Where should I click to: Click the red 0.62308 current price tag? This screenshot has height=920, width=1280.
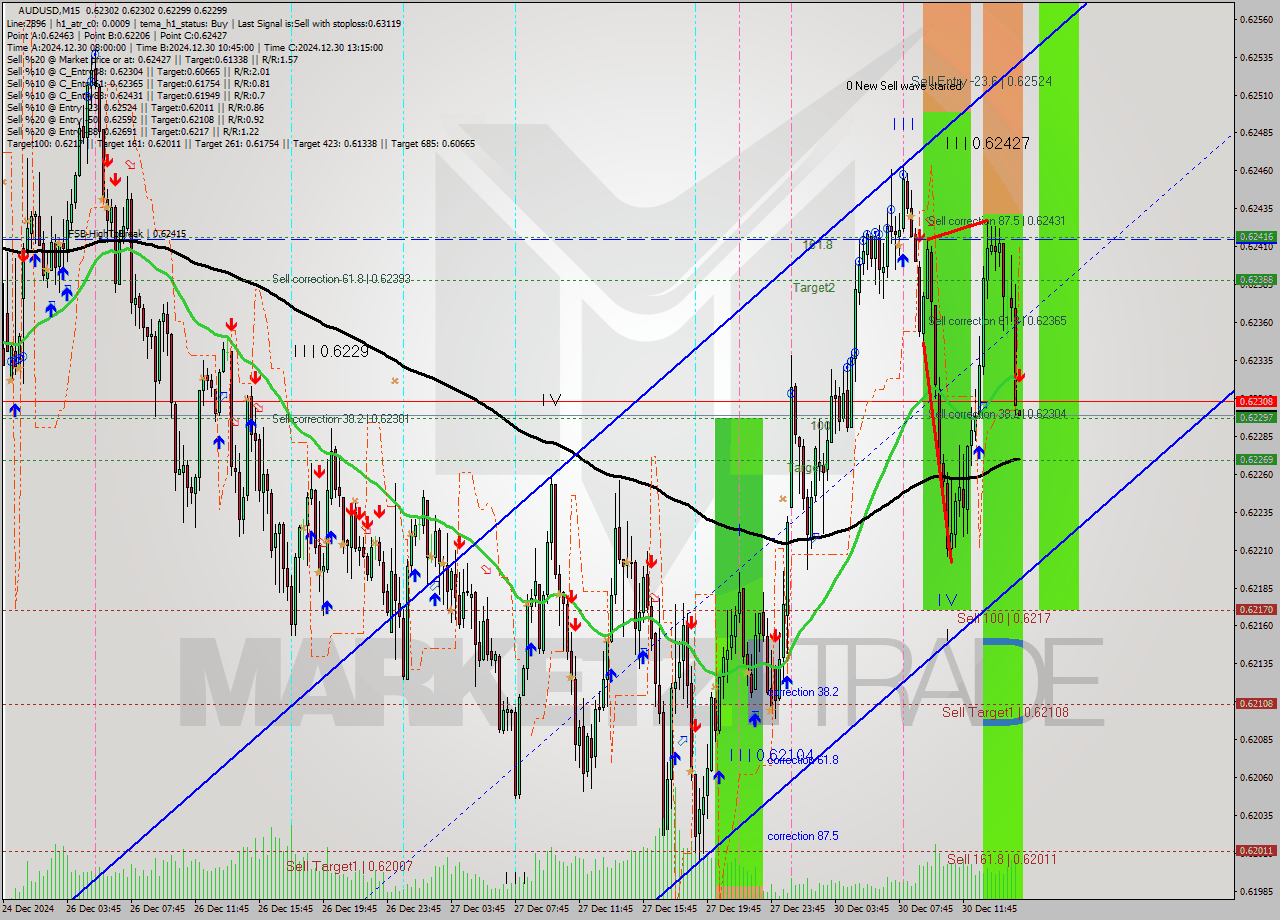point(1256,401)
